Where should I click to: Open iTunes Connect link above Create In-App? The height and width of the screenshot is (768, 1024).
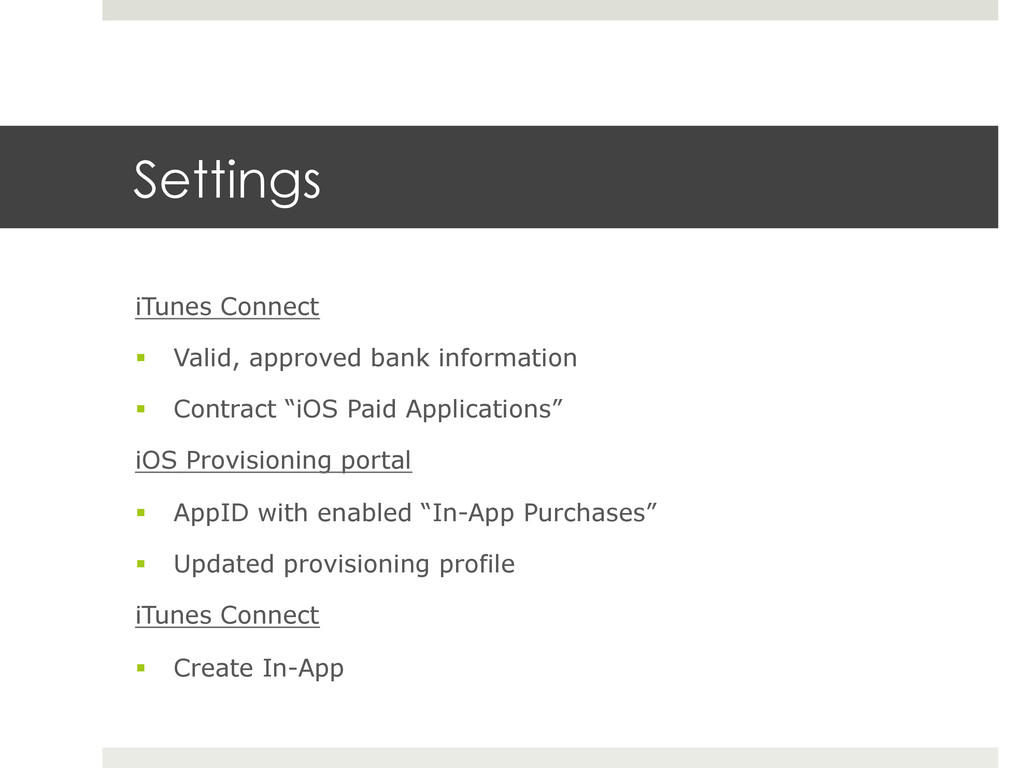pos(227,615)
